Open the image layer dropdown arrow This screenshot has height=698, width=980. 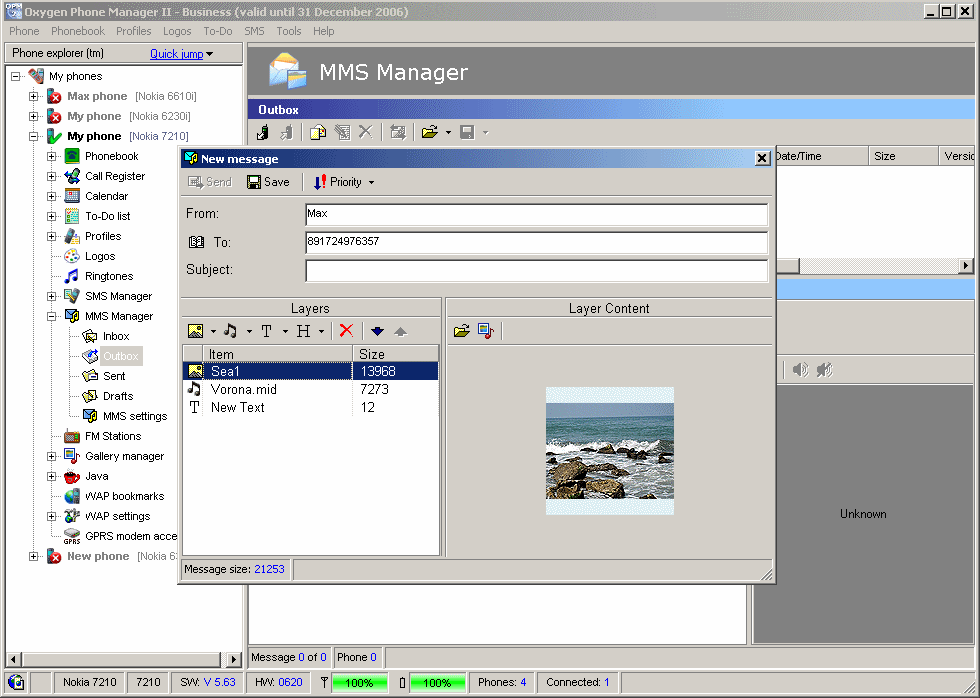(x=213, y=331)
